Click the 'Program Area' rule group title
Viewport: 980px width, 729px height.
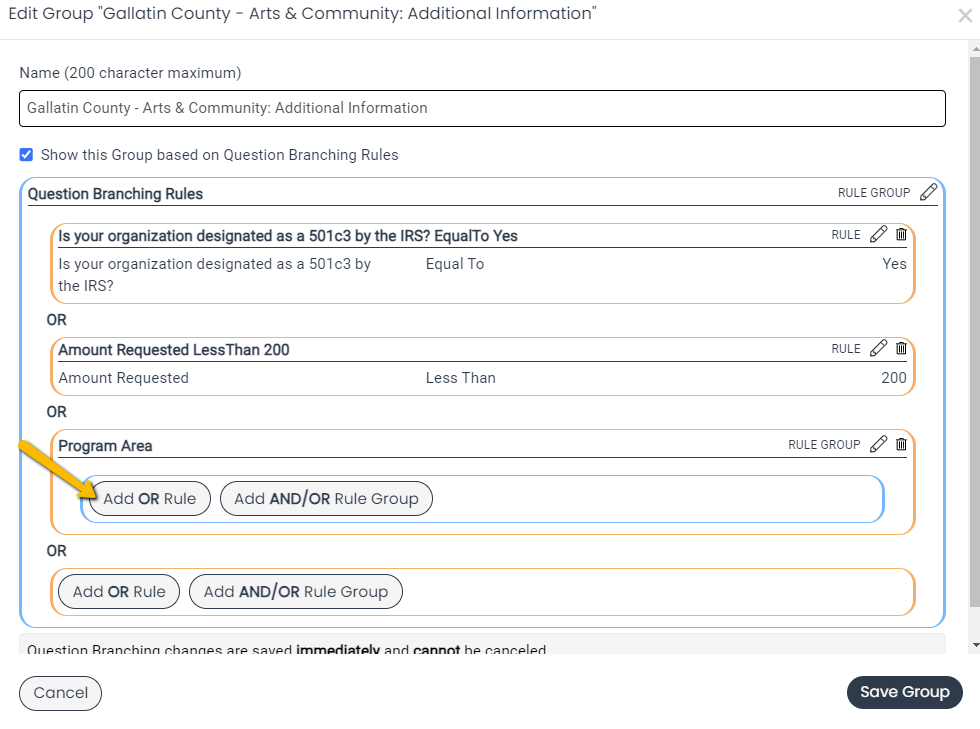tap(105, 446)
